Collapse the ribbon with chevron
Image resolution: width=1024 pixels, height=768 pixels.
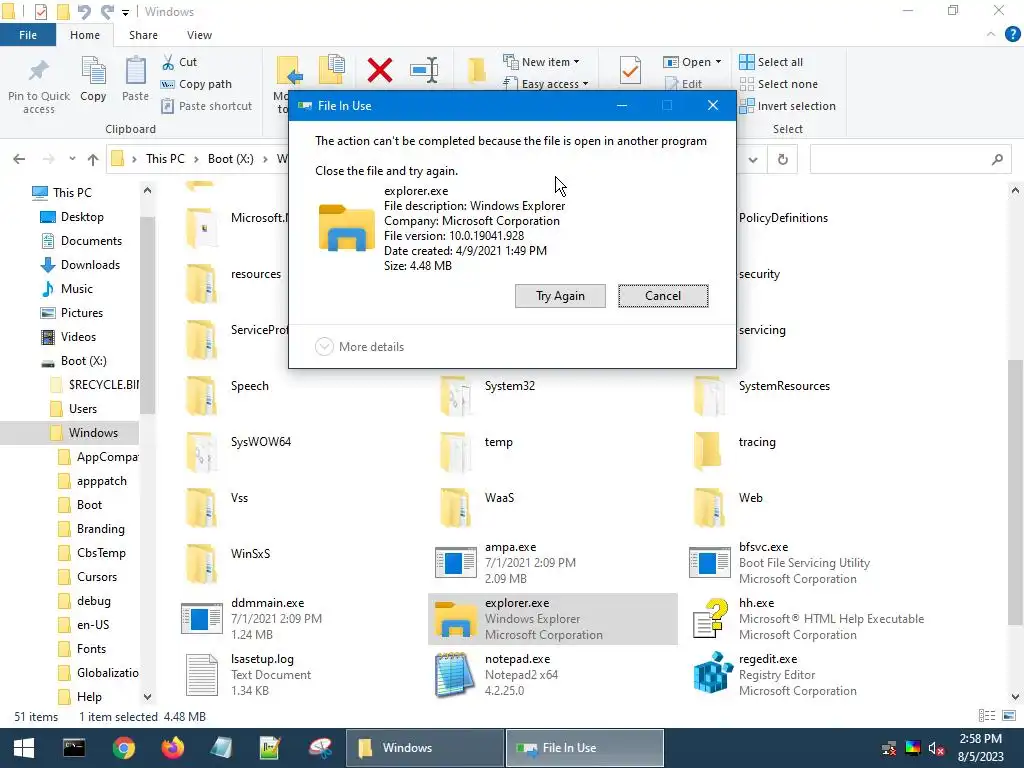991,35
